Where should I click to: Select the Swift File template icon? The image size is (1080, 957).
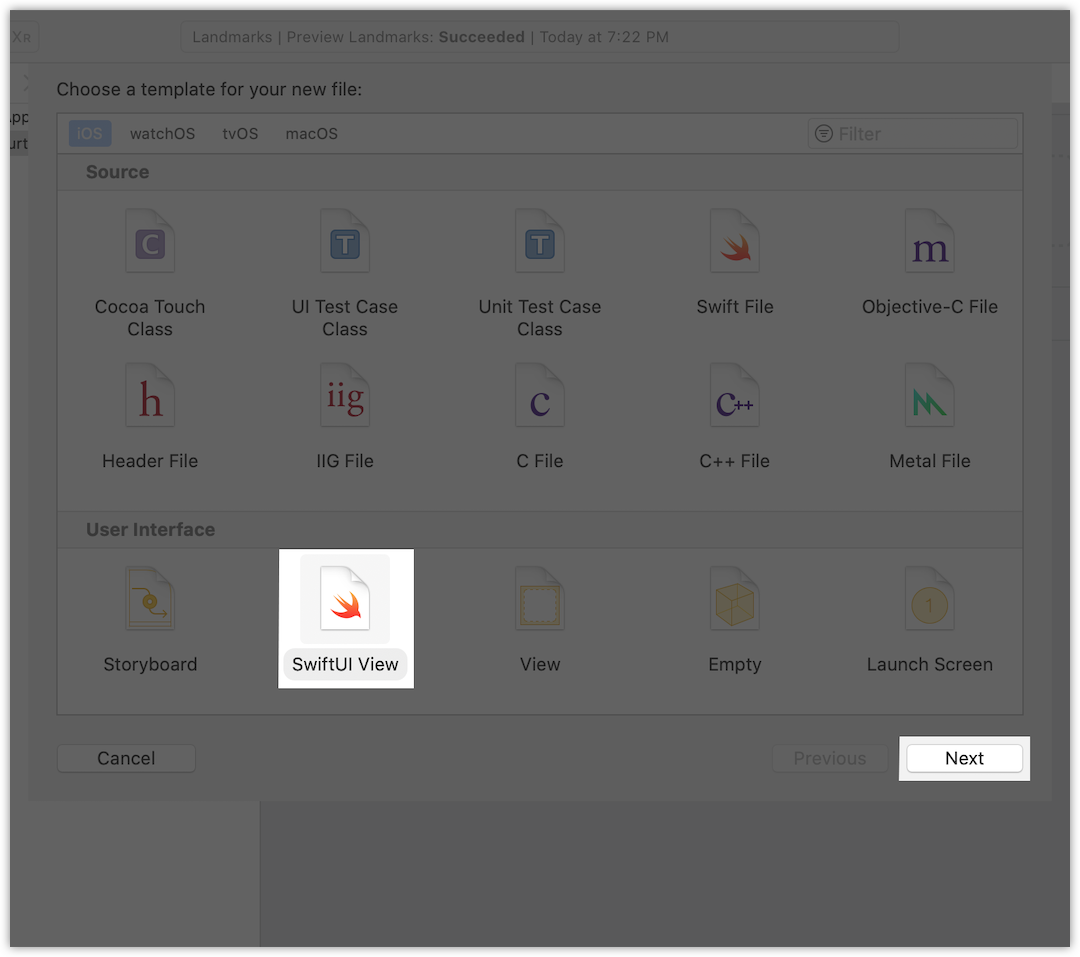tap(735, 241)
